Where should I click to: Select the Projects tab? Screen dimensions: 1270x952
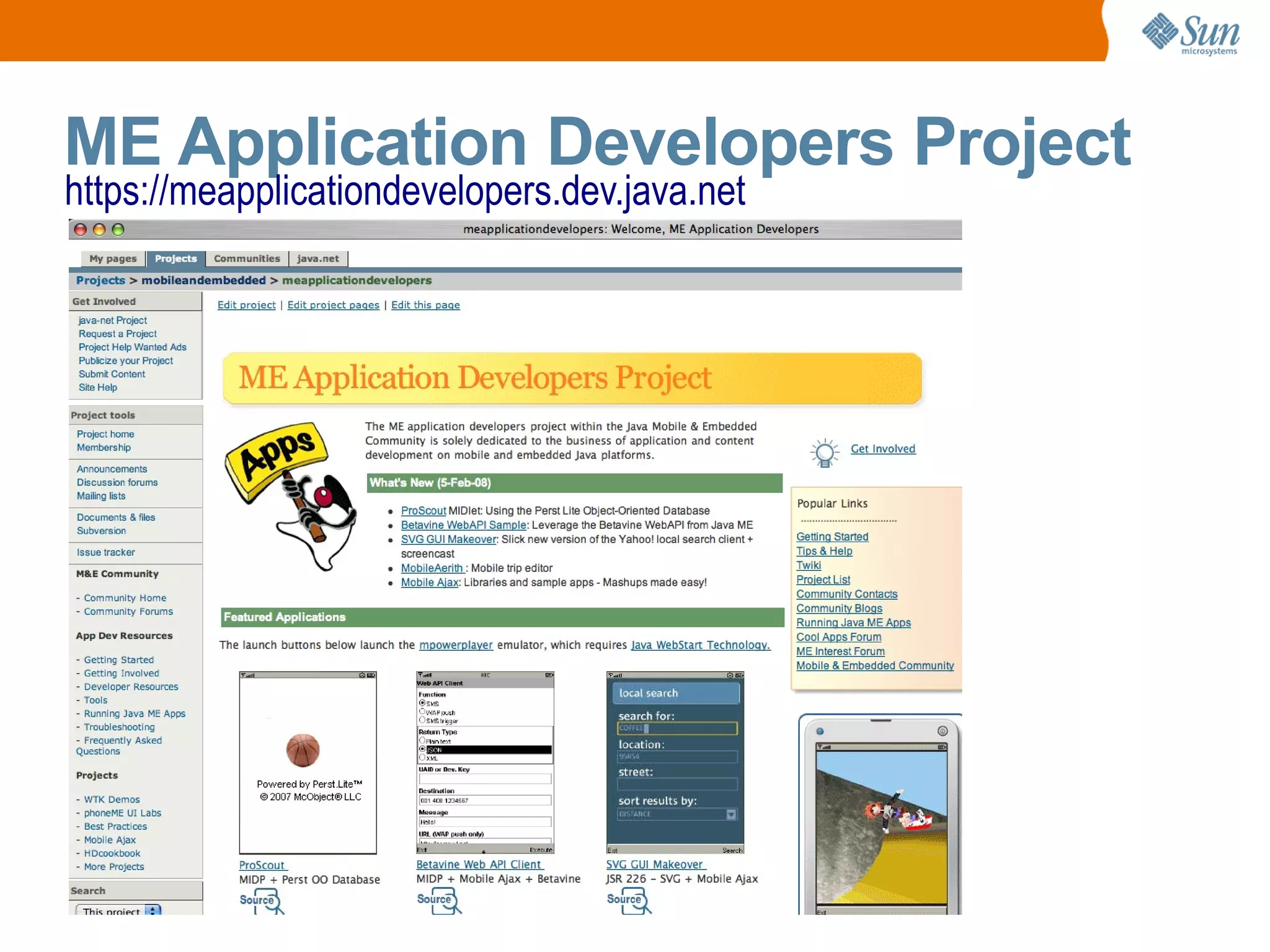coord(175,258)
